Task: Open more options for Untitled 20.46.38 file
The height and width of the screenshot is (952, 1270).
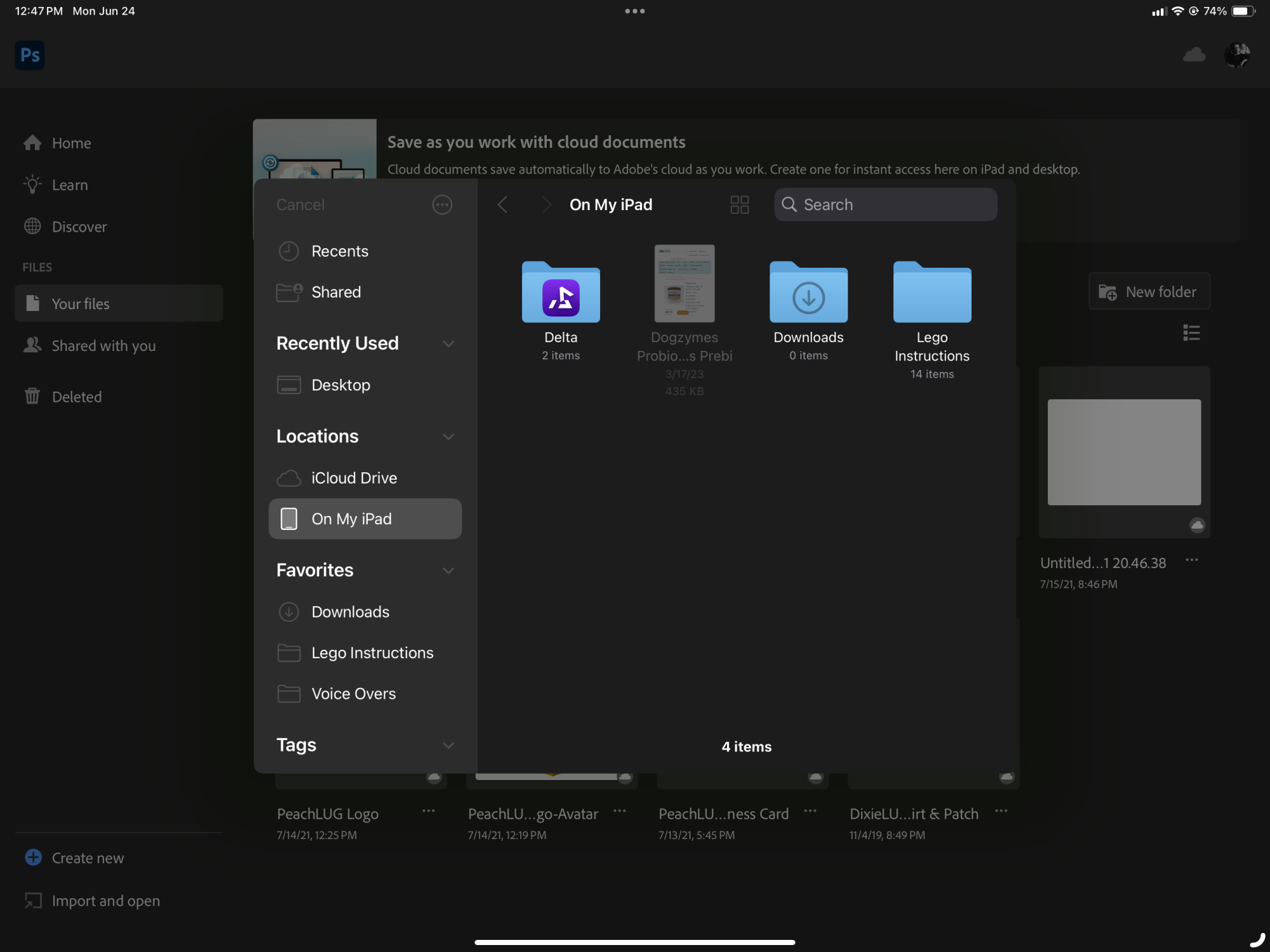Action: 1191,560
